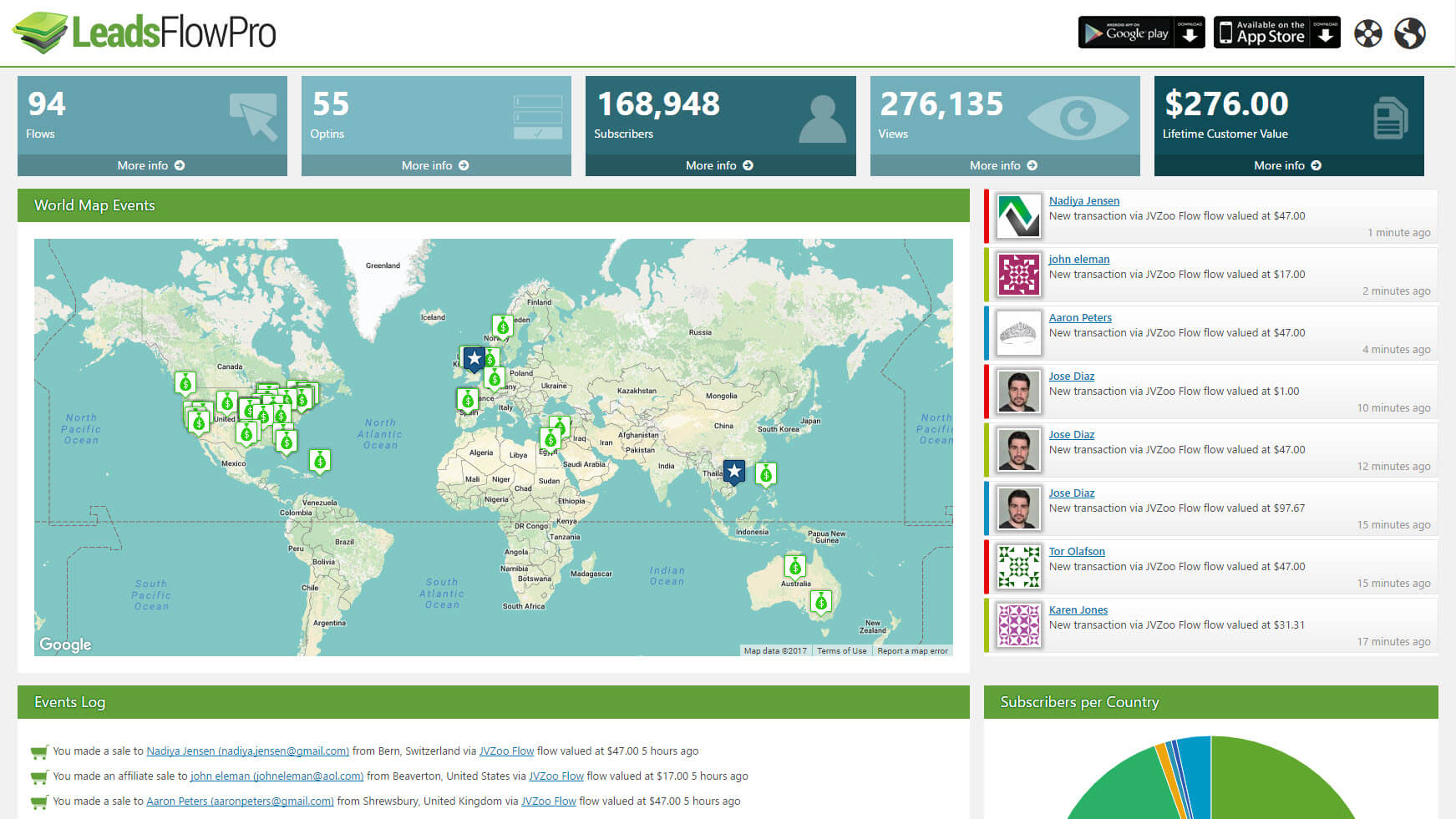Open Jose Diaz link for $1.00 transaction

(1072, 376)
